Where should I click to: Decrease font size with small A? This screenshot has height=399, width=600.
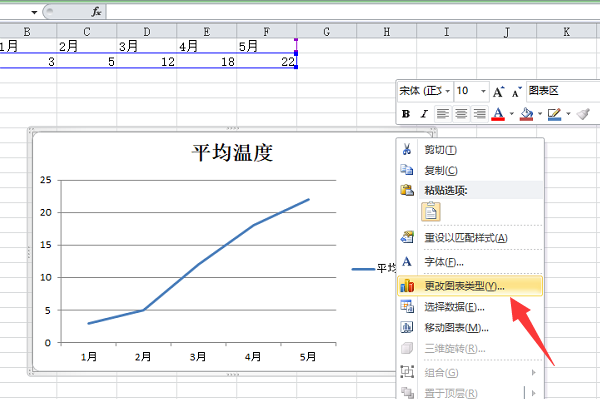517,92
